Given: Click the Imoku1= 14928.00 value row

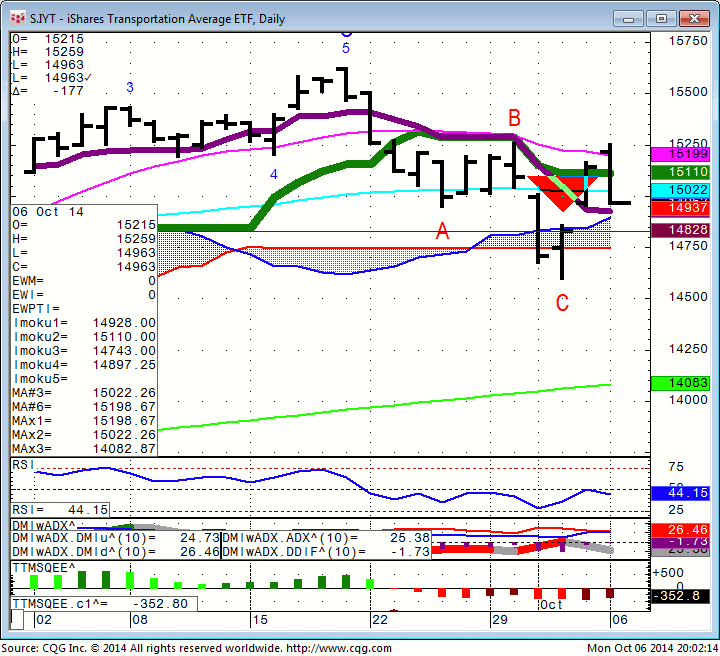Looking at the screenshot, I should pos(84,323).
